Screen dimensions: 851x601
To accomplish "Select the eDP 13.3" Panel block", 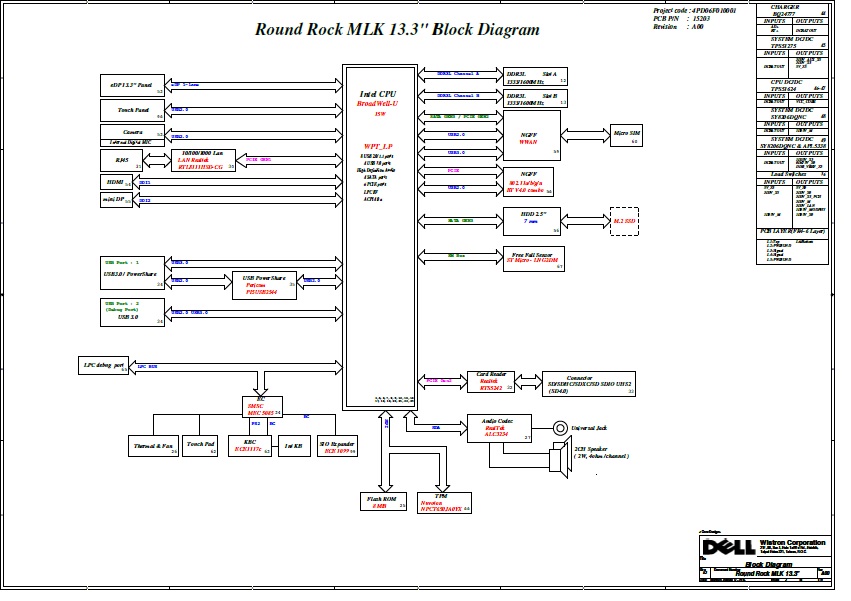I will [x=132, y=85].
